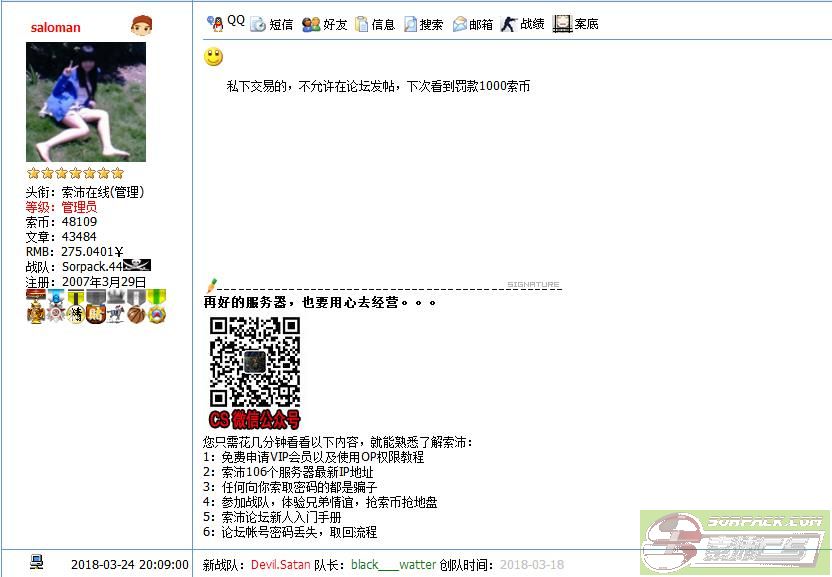This screenshot has width=832, height=577.
Task: Open the join a team 参加战队 link
Action: tap(329, 502)
